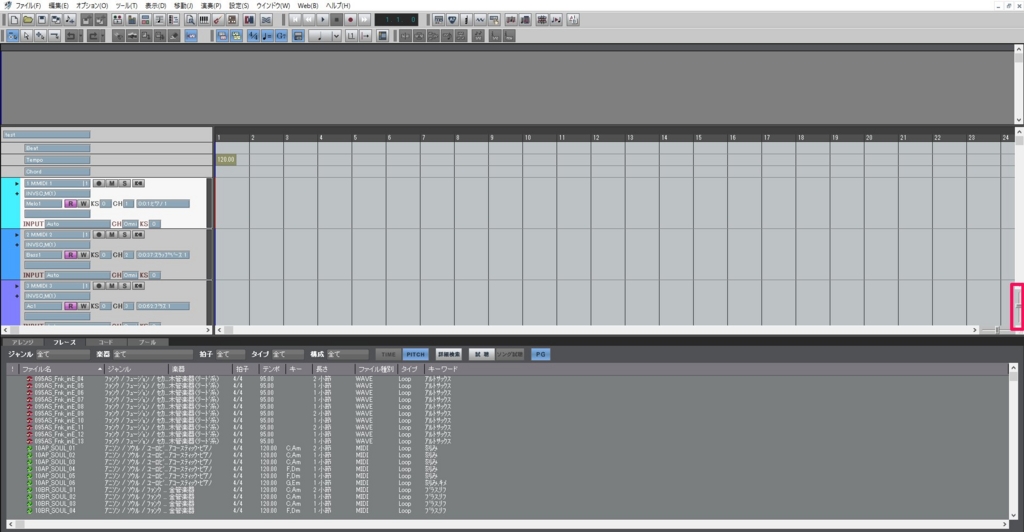Solo track 1 MIDI 1
The height and width of the screenshot is (532, 1024).
[x=124, y=183]
